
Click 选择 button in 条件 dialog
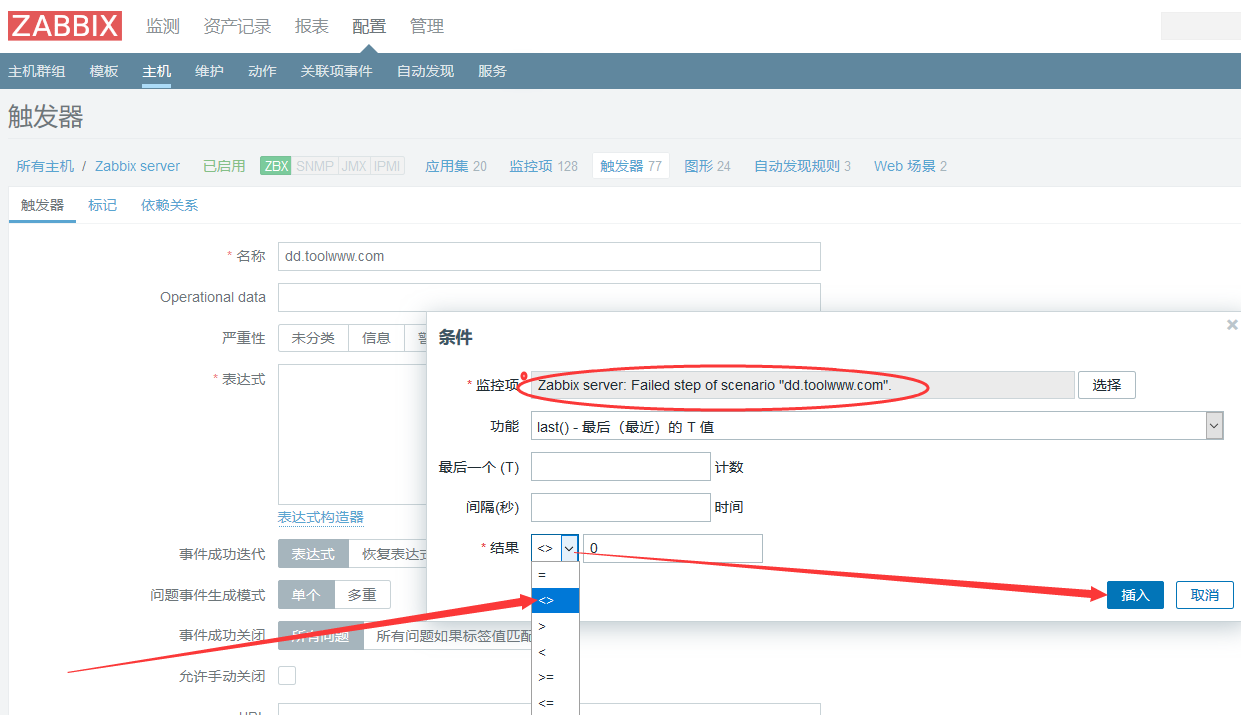pos(1107,385)
